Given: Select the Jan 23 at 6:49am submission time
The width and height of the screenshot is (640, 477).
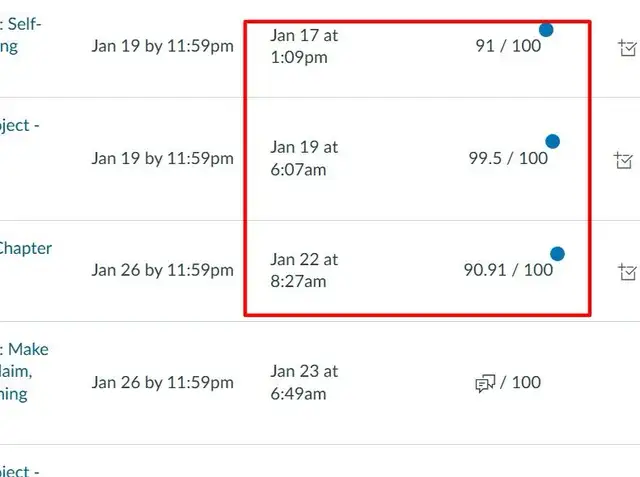Looking at the screenshot, I should click(304, 382).
